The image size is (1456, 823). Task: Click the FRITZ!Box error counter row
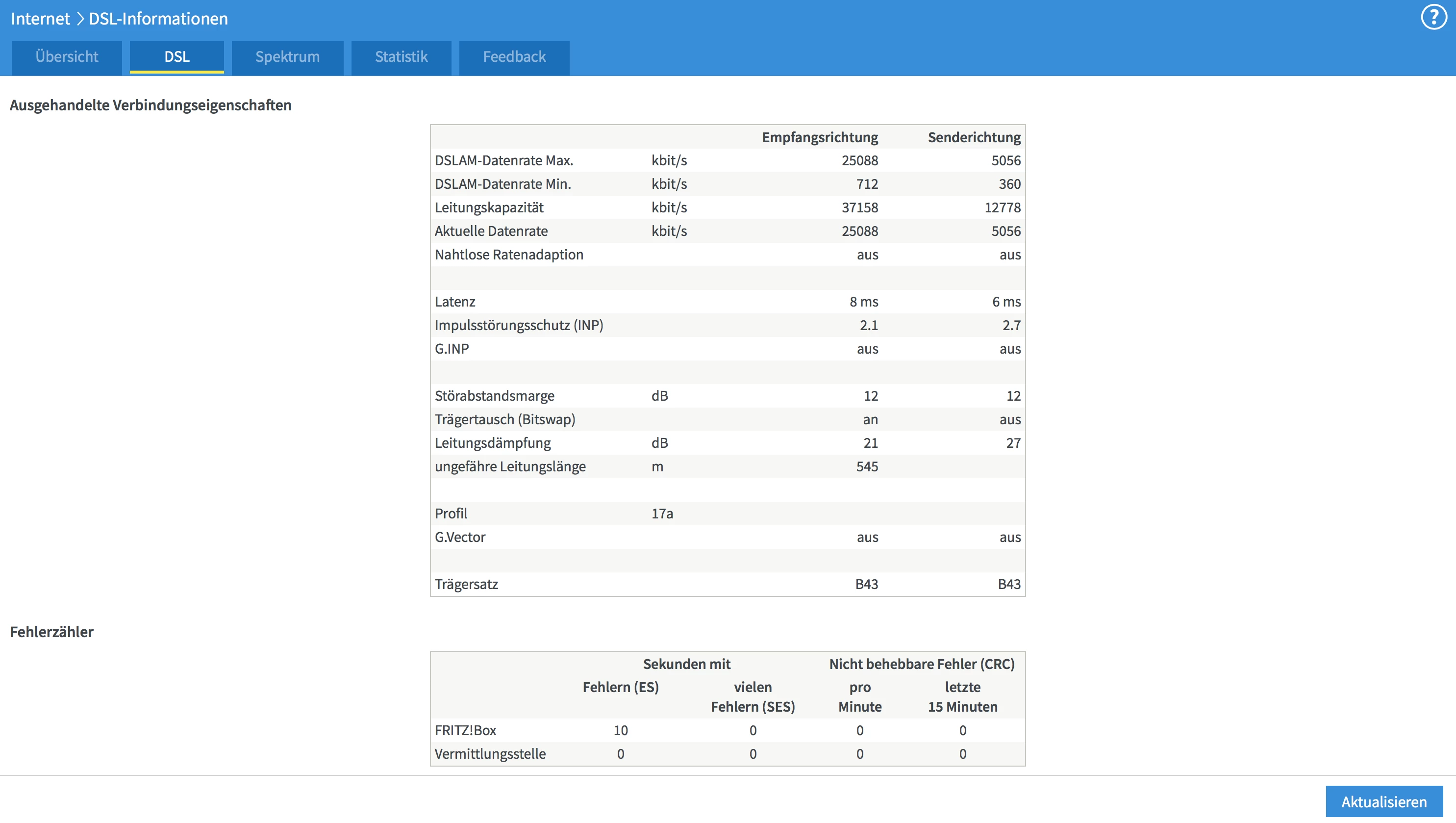click(x=465, y=730)
